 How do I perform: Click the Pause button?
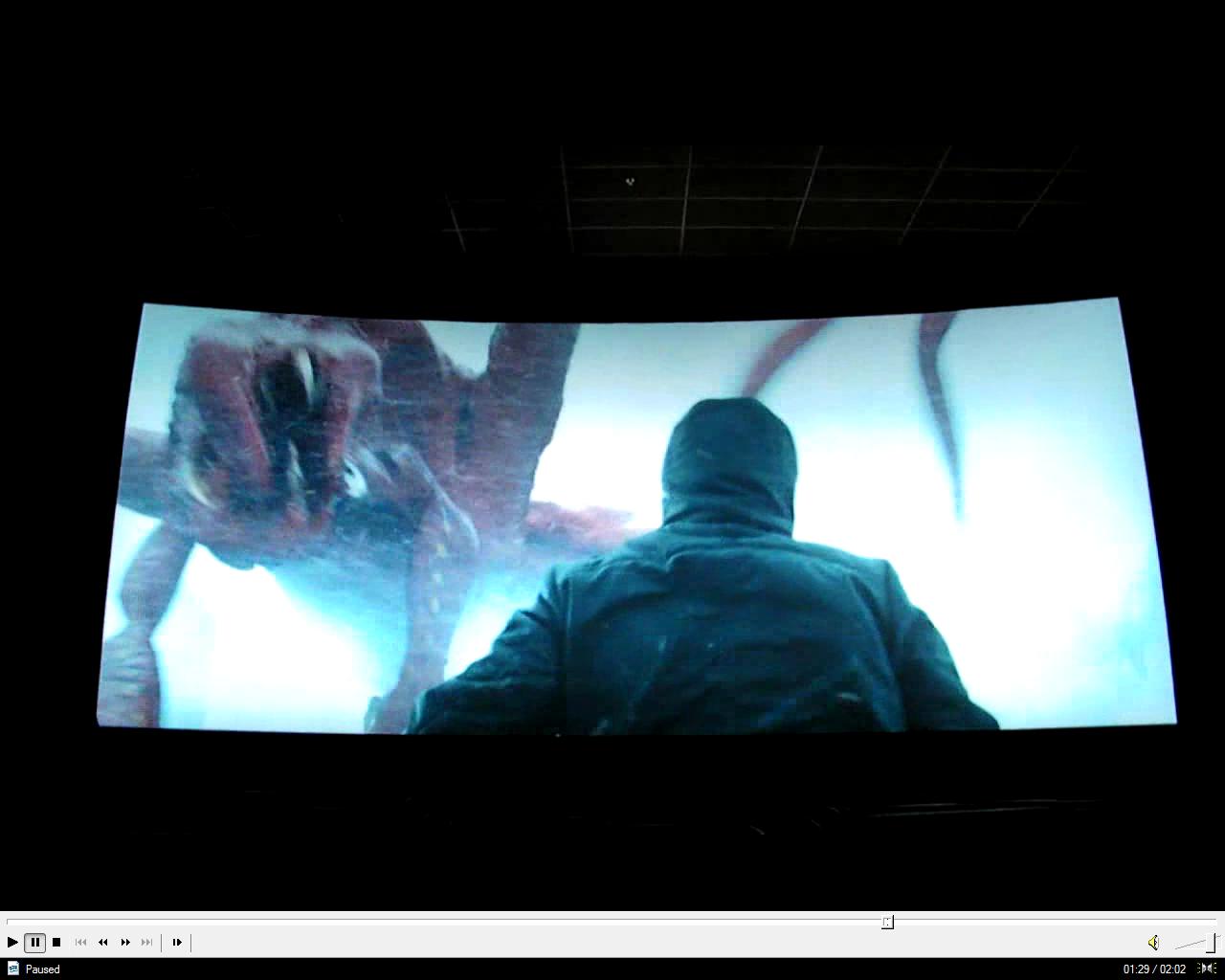(x=34, y=943)
